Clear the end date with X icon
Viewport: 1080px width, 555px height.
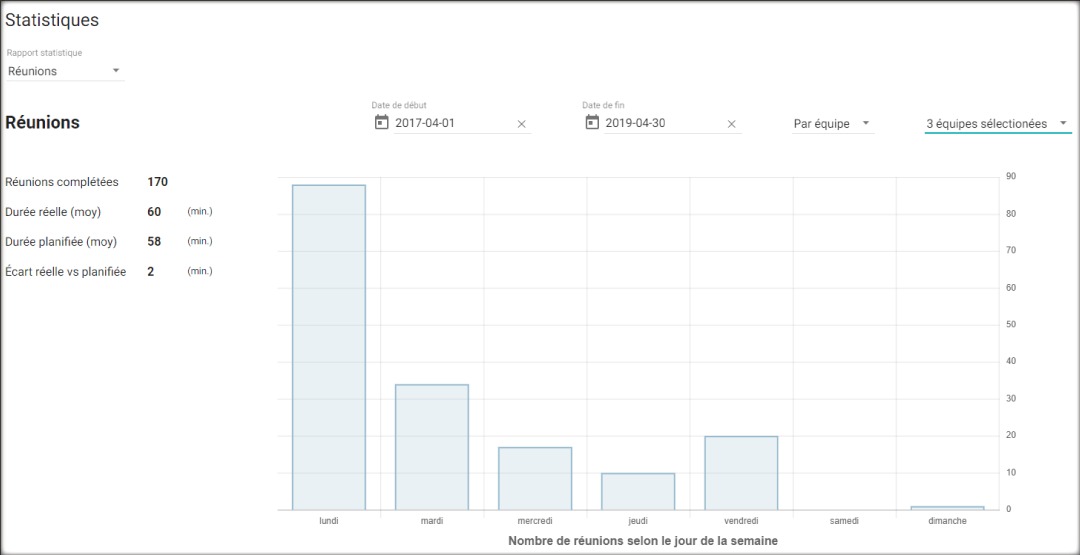[x=731, y=124]
